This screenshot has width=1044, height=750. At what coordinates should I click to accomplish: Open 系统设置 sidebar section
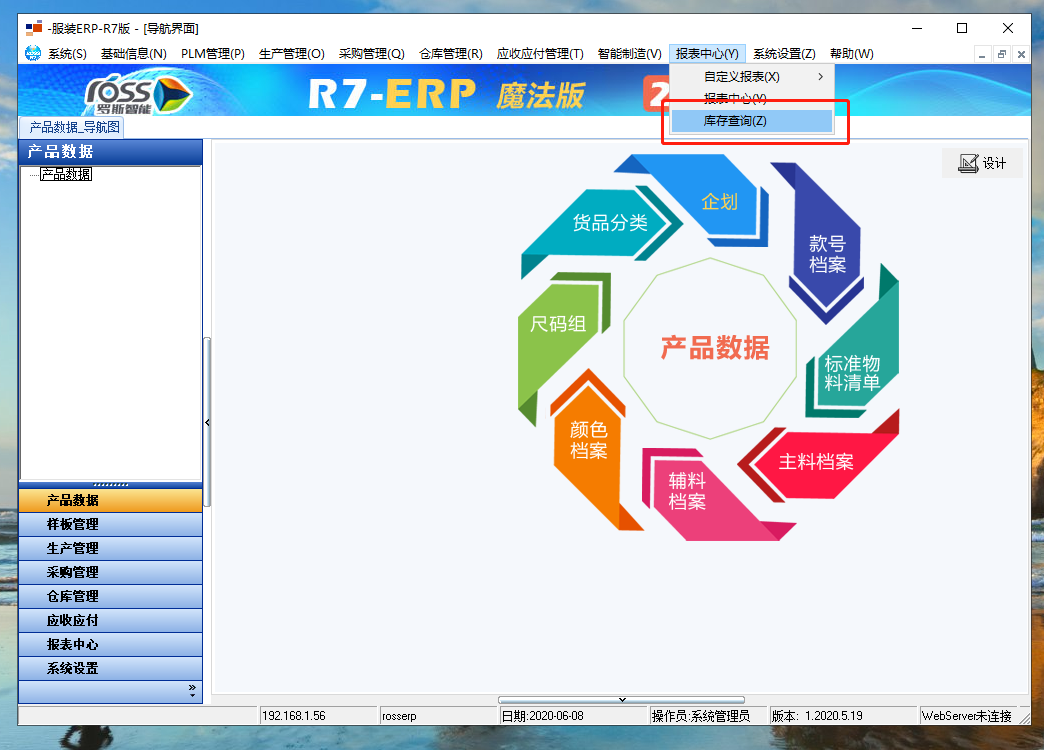[111, 668]
